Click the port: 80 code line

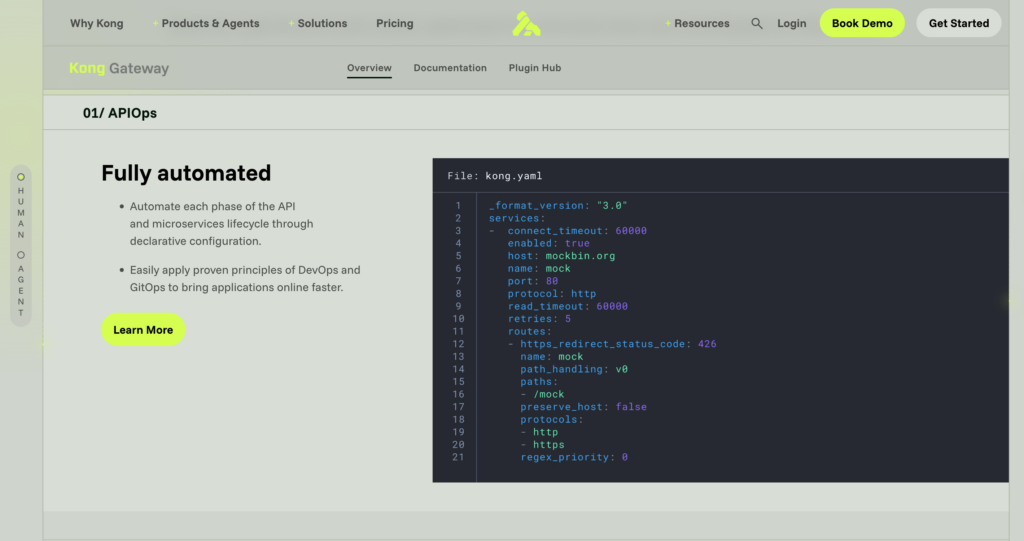click(x=533, y=281)
